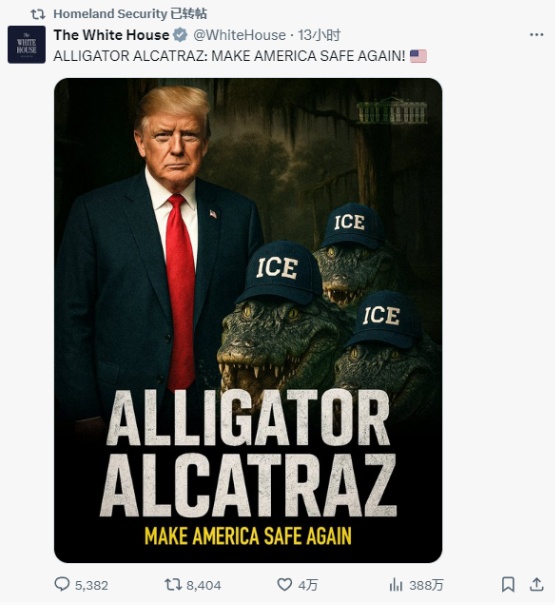The width and height of the screenshot is (555, 605).
Task: Click the @WhiteHouse handle
Action: [x=239, y=35]
